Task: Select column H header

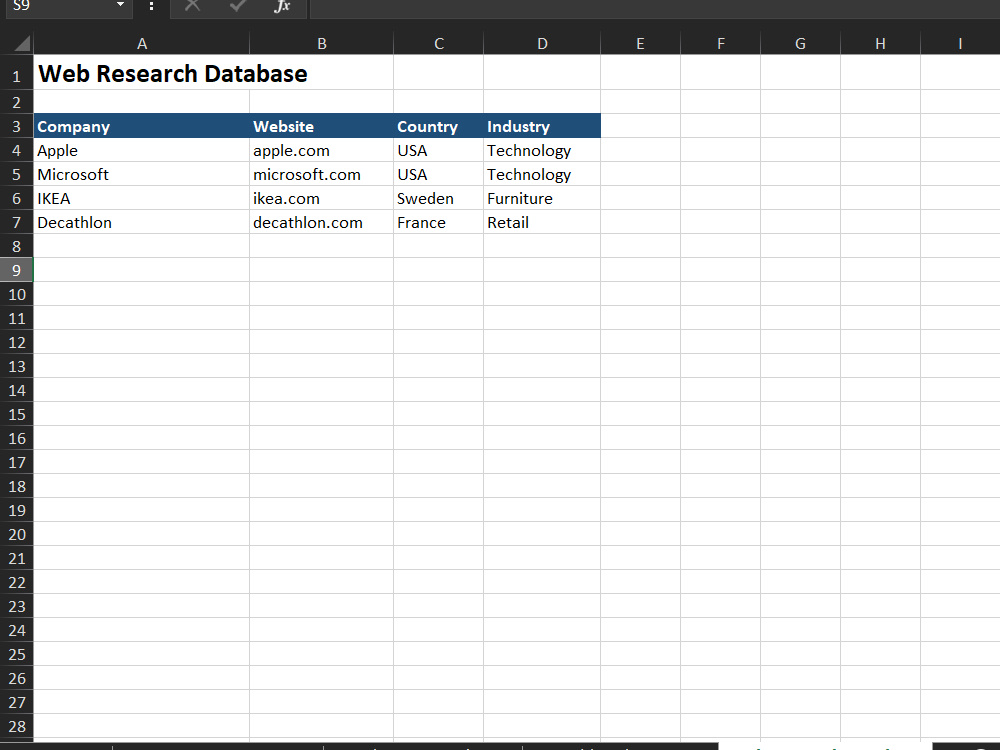Action: [880, 43]
